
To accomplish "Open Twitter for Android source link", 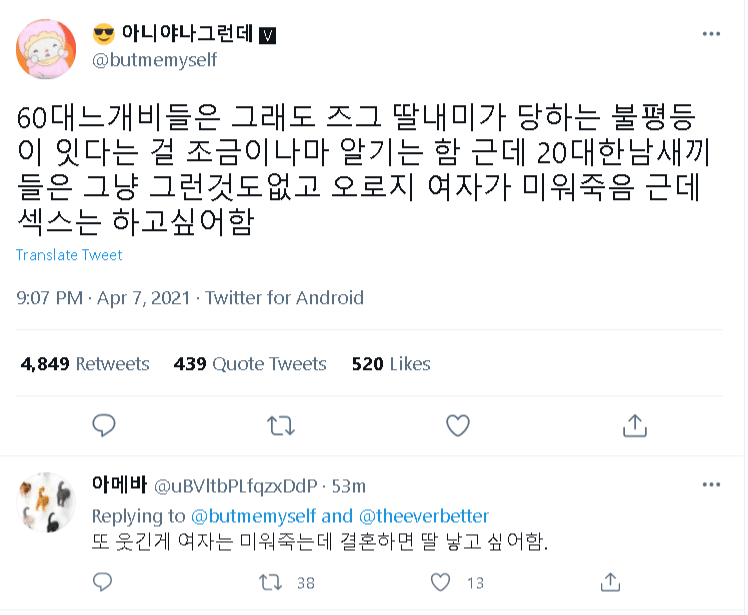I will [x=284, y=298].
